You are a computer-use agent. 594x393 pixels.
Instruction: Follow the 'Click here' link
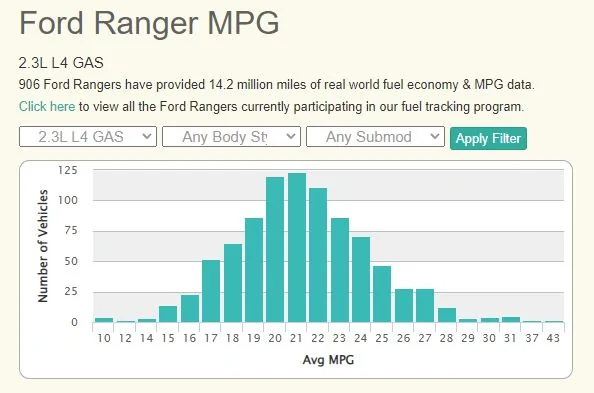point(47,106)
